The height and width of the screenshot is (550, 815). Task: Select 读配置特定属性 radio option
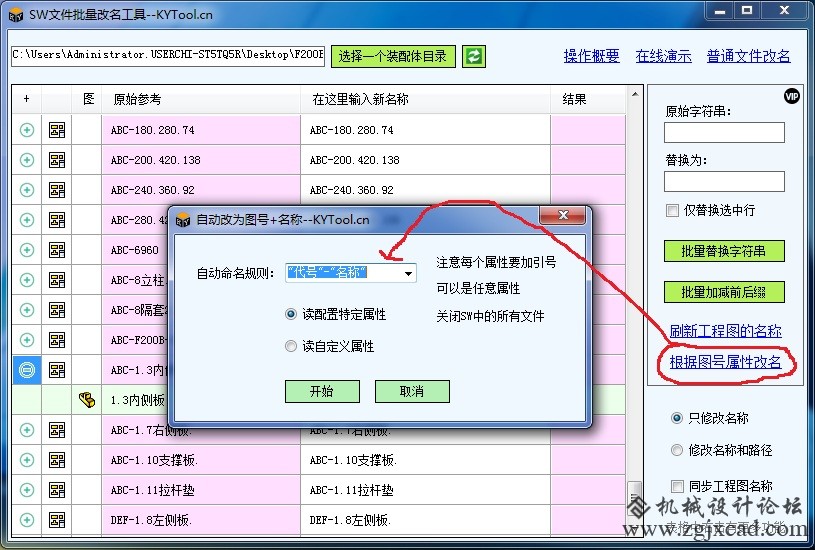(x=291, y=314)
